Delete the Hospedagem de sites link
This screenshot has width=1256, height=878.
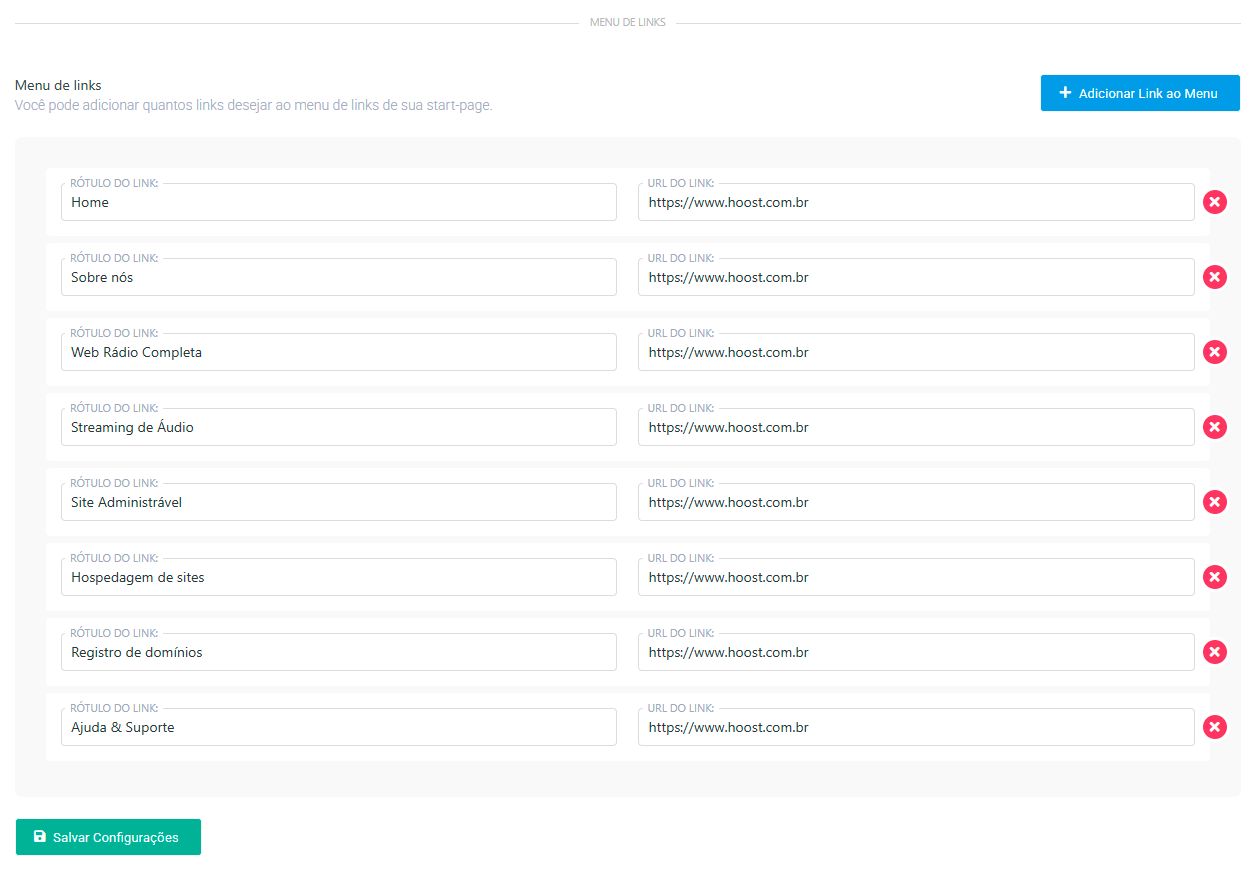[x=1214, y=577]
